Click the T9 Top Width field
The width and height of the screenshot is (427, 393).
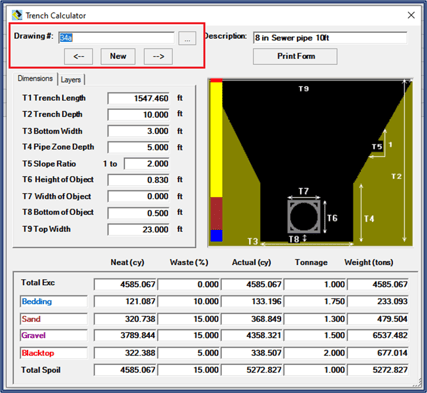[x=138, y=229]
